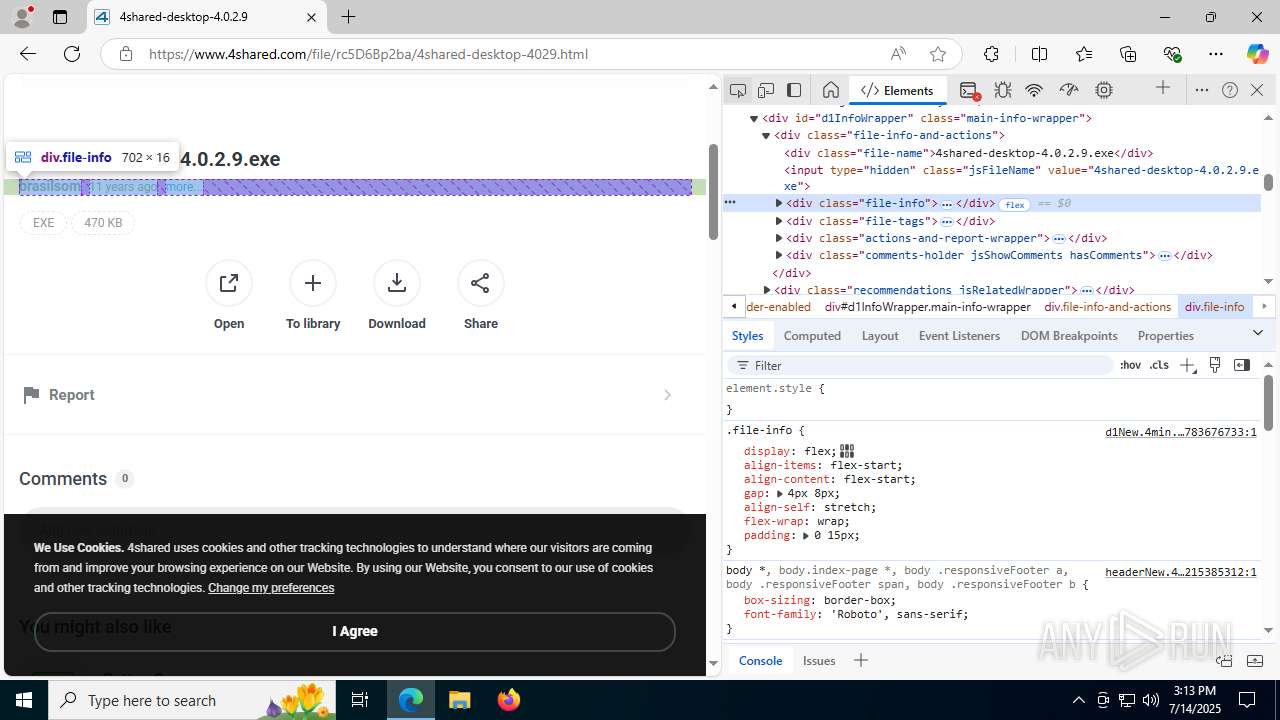This screenshot has width=1280, height=720.
Task: Open d1New.4min stylesheet source link
Action: coord(1180,433)
